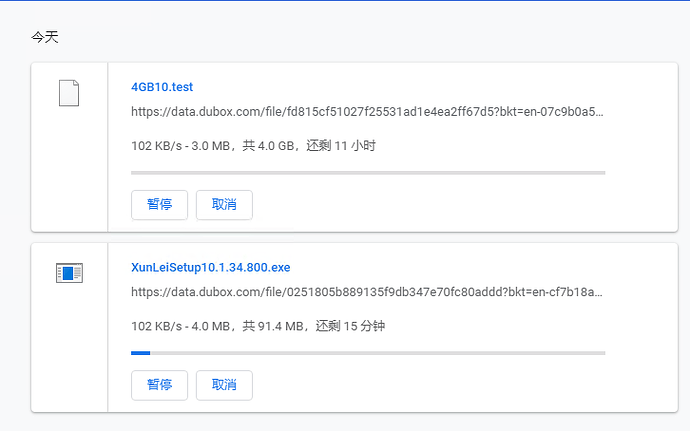The height and width of the screenshot is (431, 690).
Task: Click the blank file icon for 4GB10.test
Action: coord(69,93)
